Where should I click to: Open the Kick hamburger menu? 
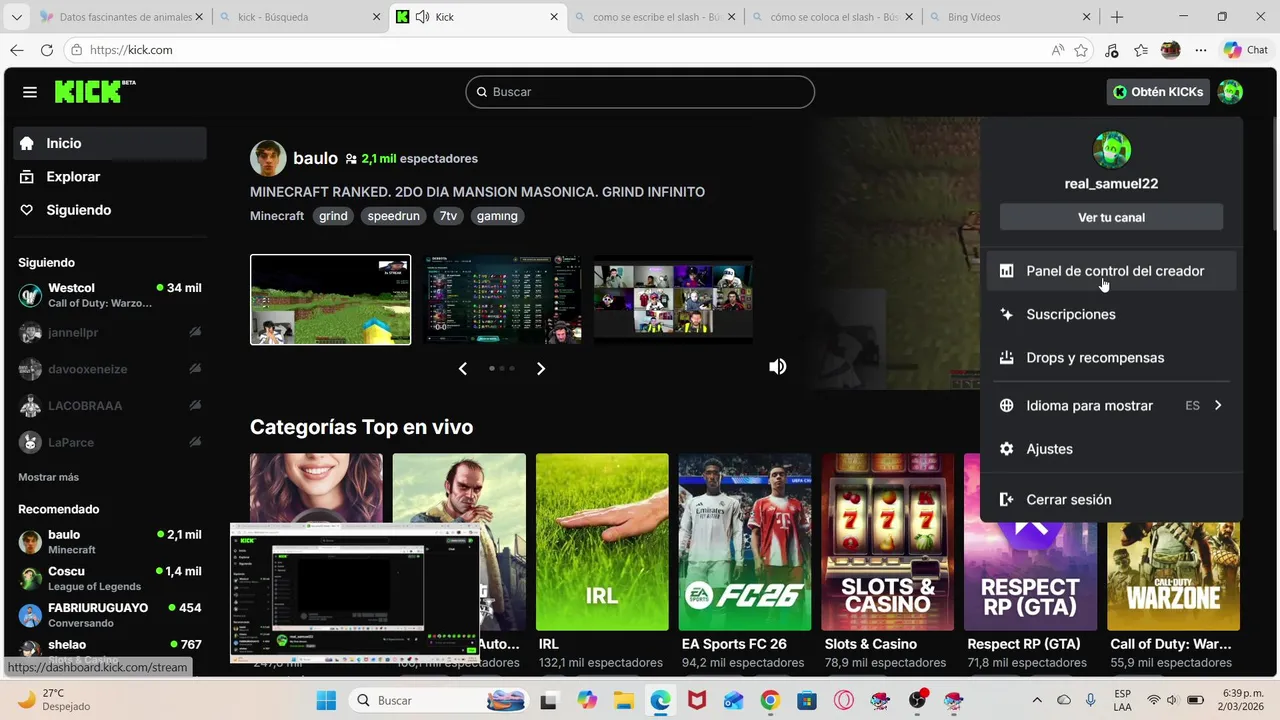(30, 92)
